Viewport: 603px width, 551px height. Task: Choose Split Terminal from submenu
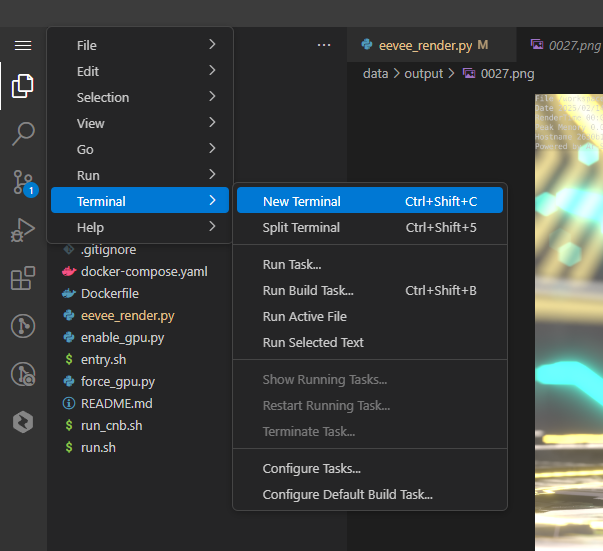[370, 227]
